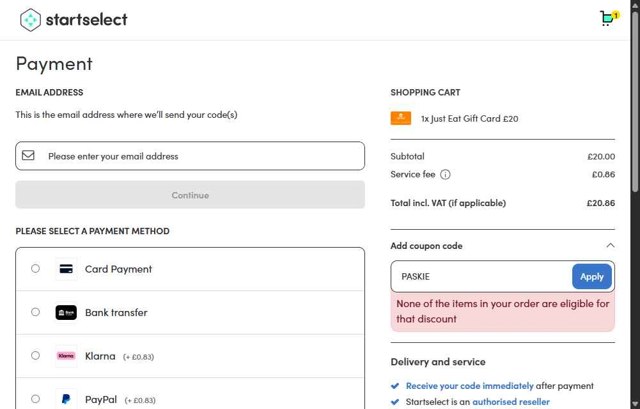The height and width of the screenshot is (409, 640).
Task: Click the Bank transfer icon
Action: (x=66, y=313)
